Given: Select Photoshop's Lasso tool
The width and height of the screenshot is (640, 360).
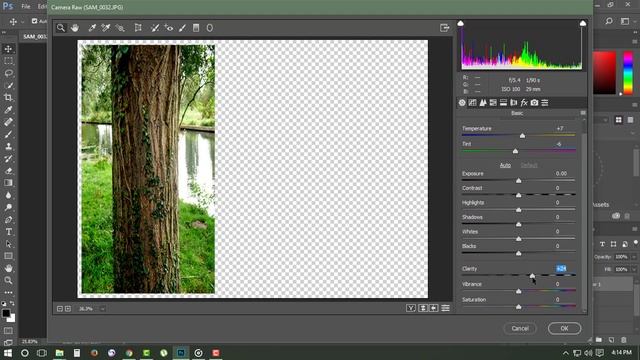Looking at the screenshot, I should 9,73.
